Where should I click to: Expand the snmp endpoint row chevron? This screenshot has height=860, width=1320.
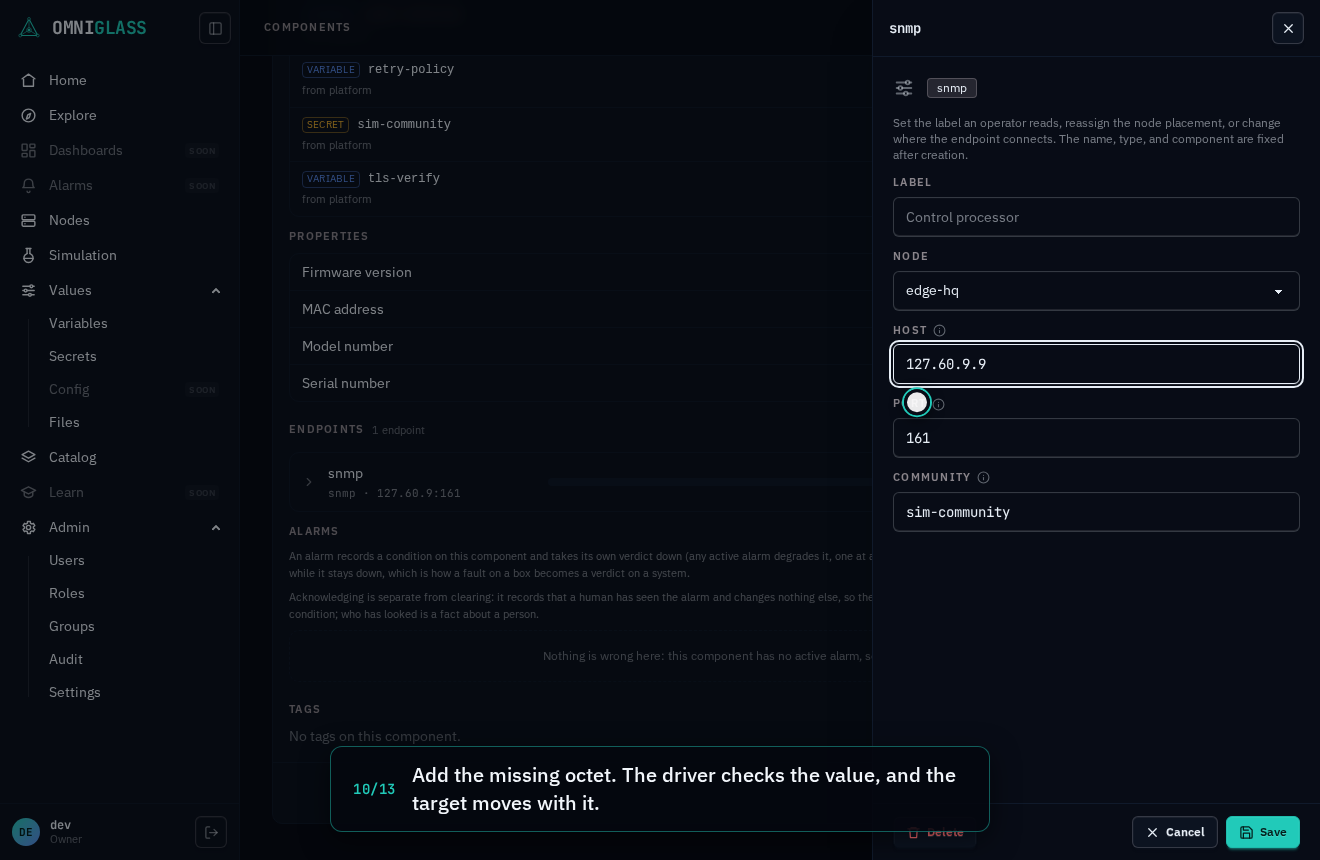(x=309, y=482)
